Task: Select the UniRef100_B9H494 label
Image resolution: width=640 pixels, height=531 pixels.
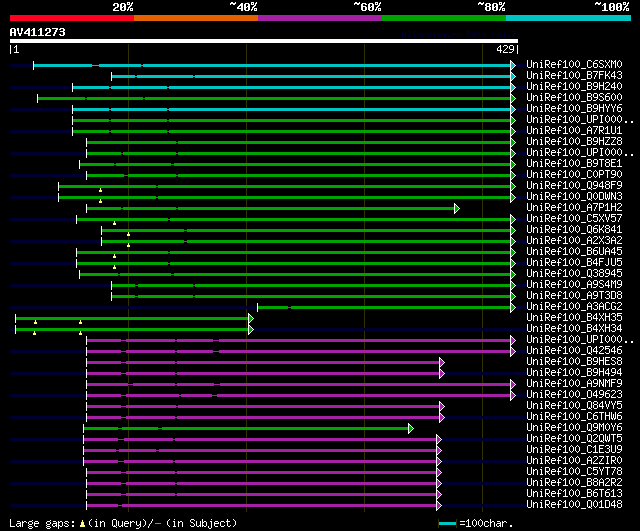Action: (574, 373)
